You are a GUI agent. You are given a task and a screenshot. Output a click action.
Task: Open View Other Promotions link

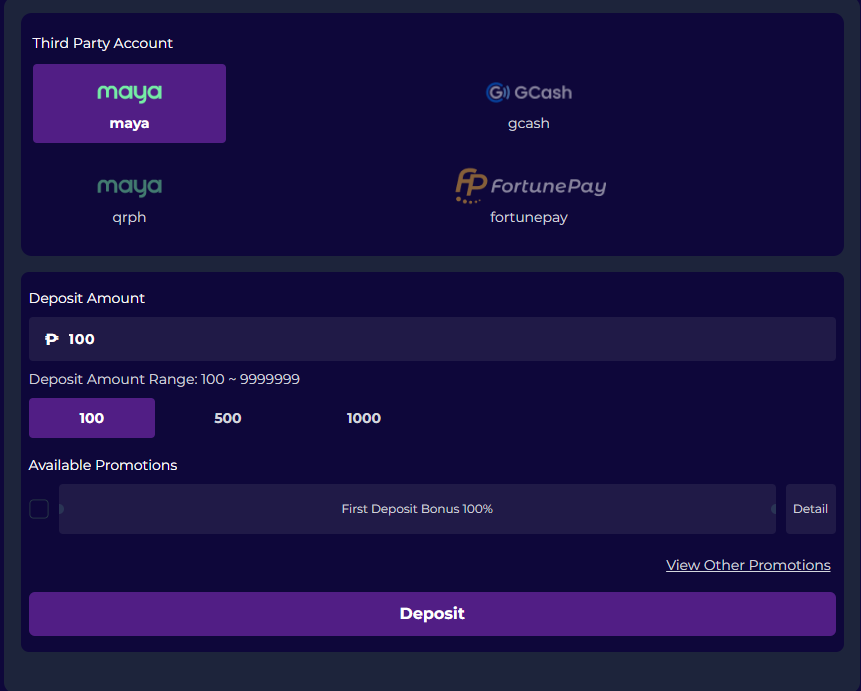coord(748,565)
